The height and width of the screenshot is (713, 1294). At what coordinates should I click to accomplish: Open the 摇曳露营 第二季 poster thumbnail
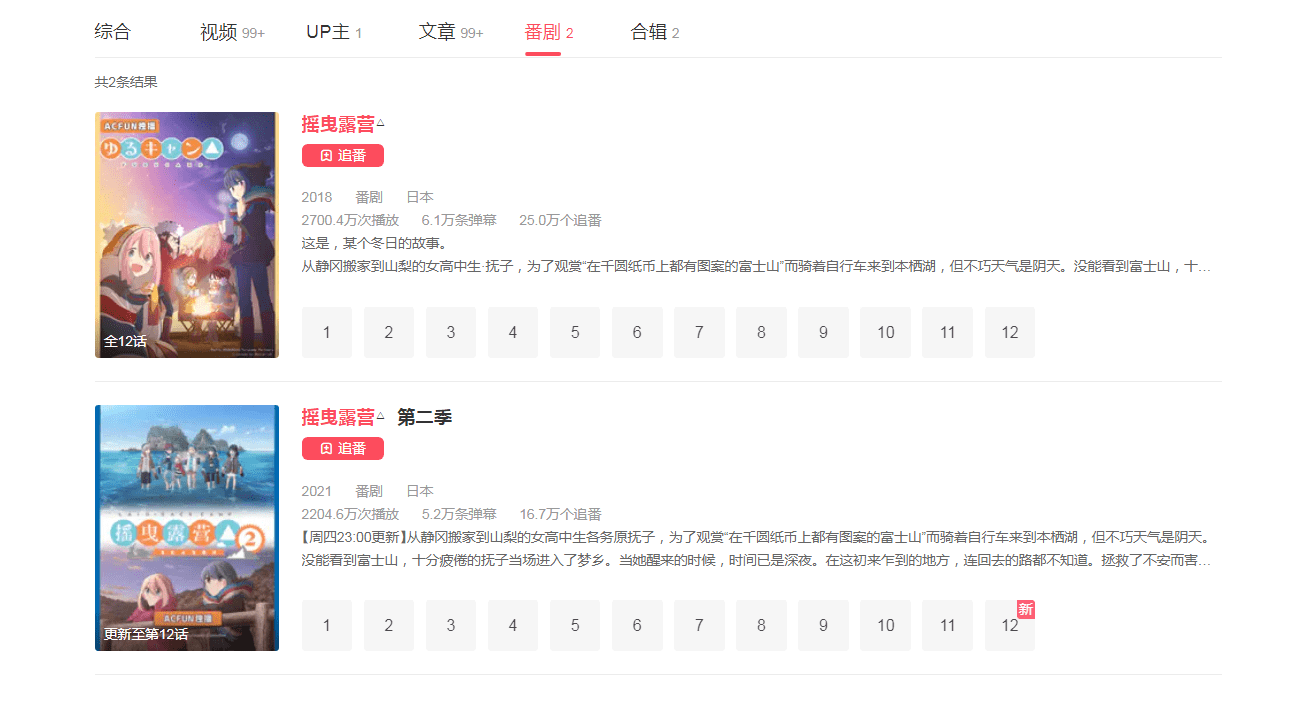tap(187, 528)
